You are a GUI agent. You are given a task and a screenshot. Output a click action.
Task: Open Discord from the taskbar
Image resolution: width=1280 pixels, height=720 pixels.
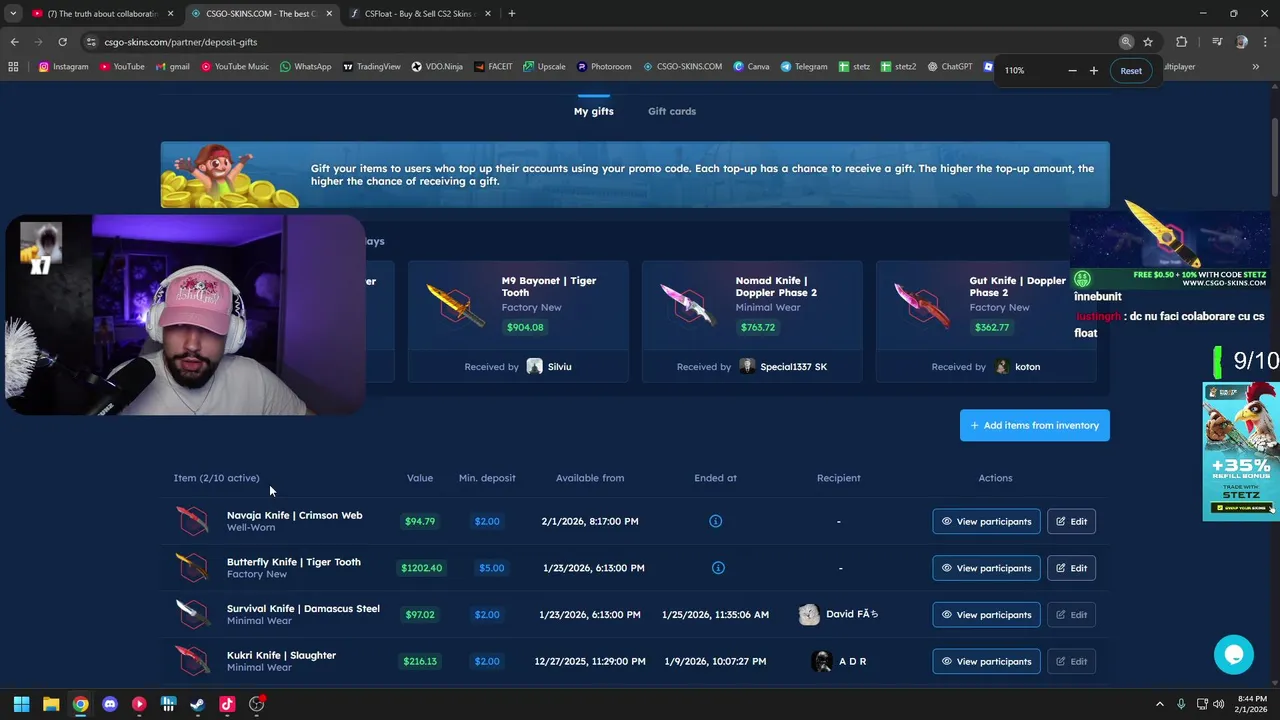coord(110,704)
